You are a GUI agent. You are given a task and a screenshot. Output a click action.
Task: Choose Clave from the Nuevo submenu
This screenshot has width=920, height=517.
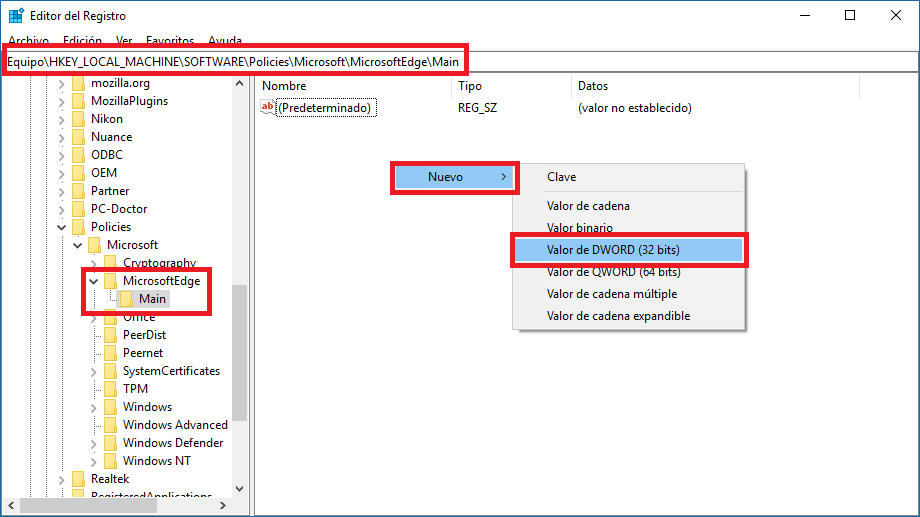coord(628,177)
